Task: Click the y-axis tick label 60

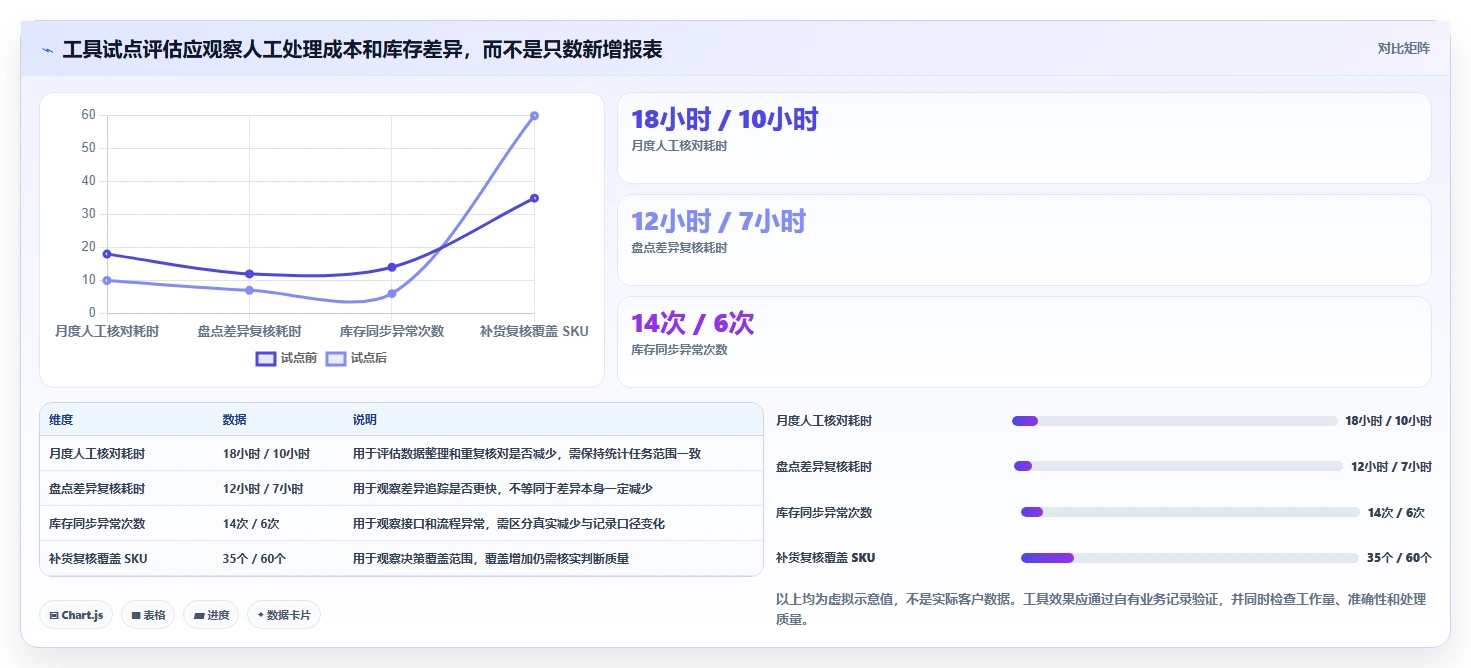Action: [88, 115]
